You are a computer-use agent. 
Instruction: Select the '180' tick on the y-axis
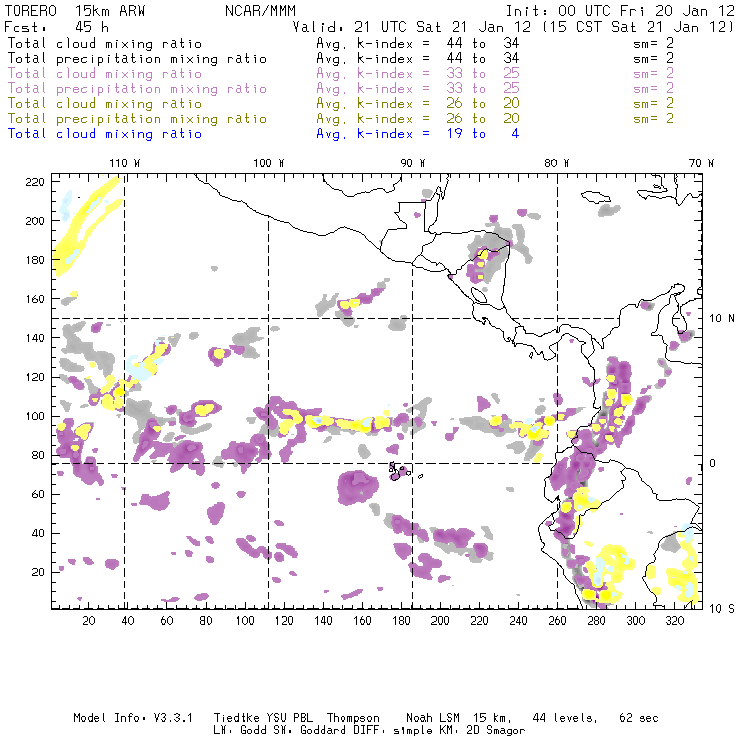[x=35, y=260]
